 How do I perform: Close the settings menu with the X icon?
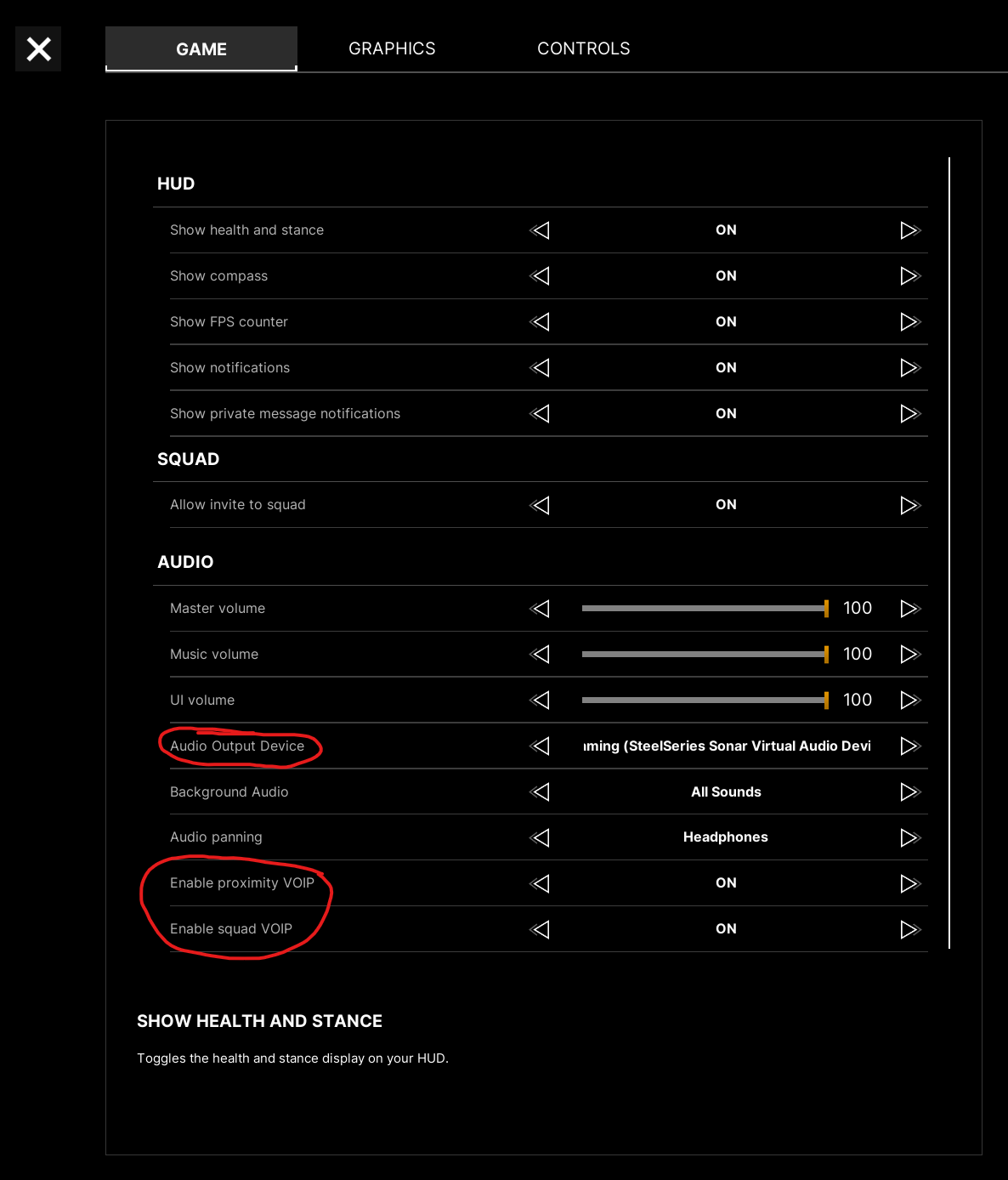(x=38, y=49)
